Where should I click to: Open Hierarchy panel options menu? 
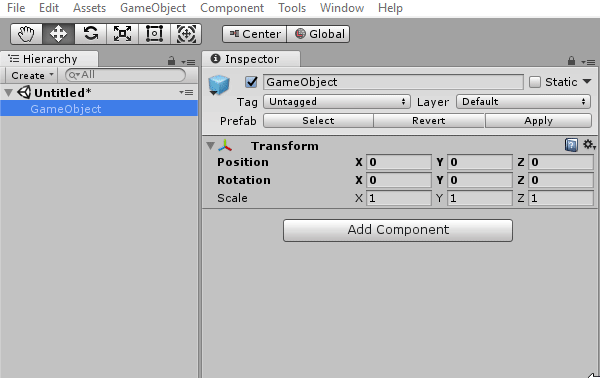tap(188, 62)
